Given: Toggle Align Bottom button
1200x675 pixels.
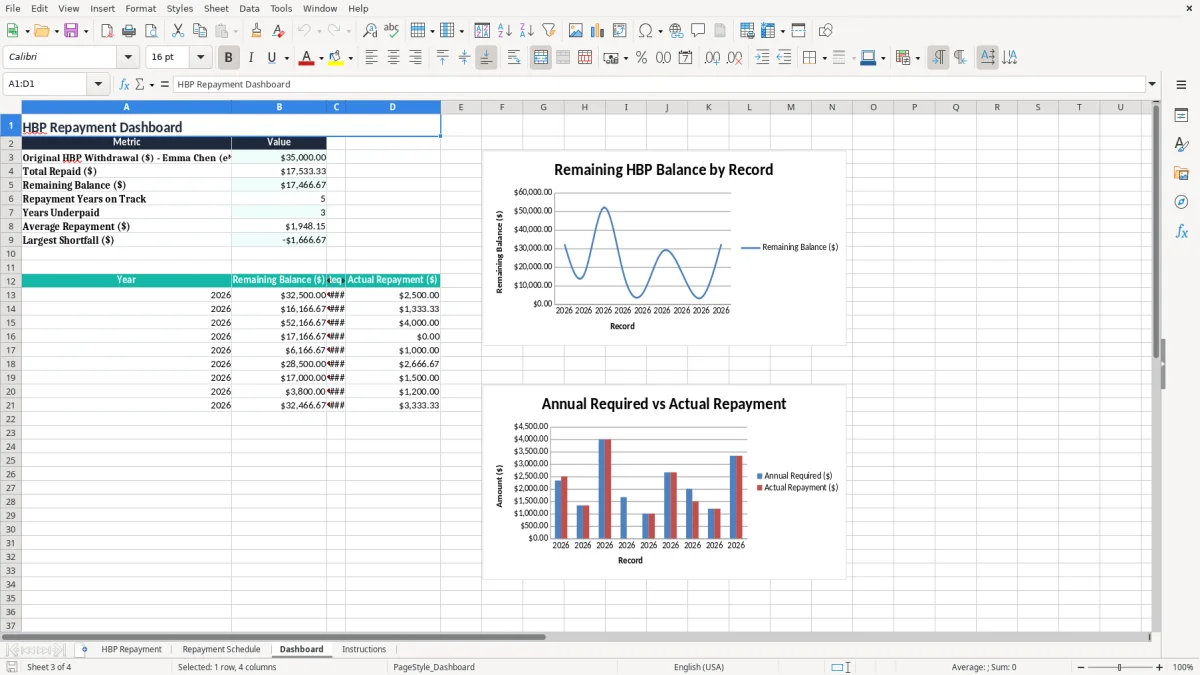Looking at the screenshot, I should (486, 58).
